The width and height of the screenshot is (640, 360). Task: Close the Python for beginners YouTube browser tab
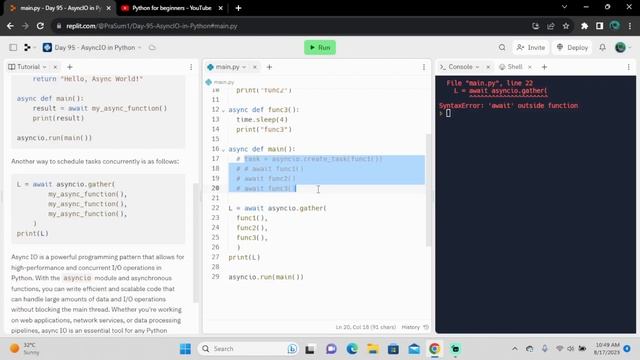[x=220, y=8]
